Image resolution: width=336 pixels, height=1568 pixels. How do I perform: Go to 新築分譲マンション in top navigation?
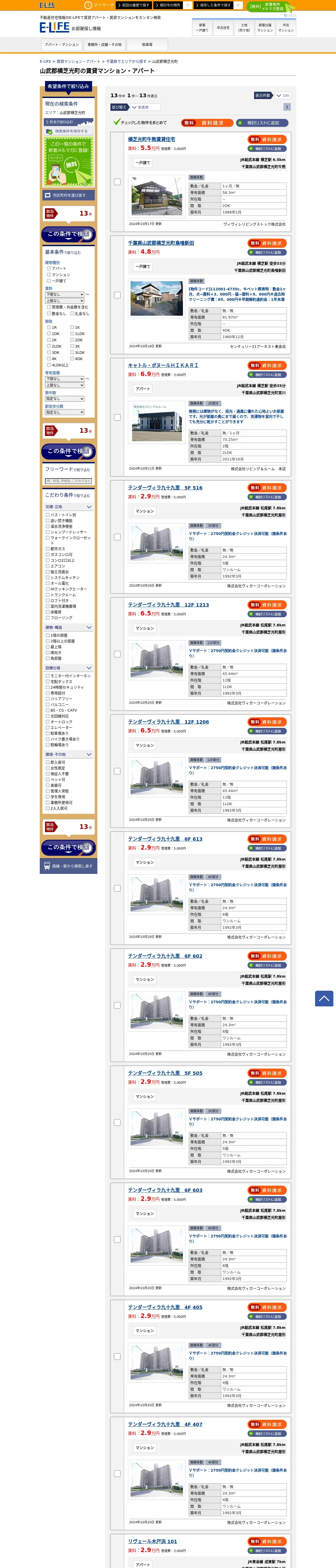(x=265, y=28)
